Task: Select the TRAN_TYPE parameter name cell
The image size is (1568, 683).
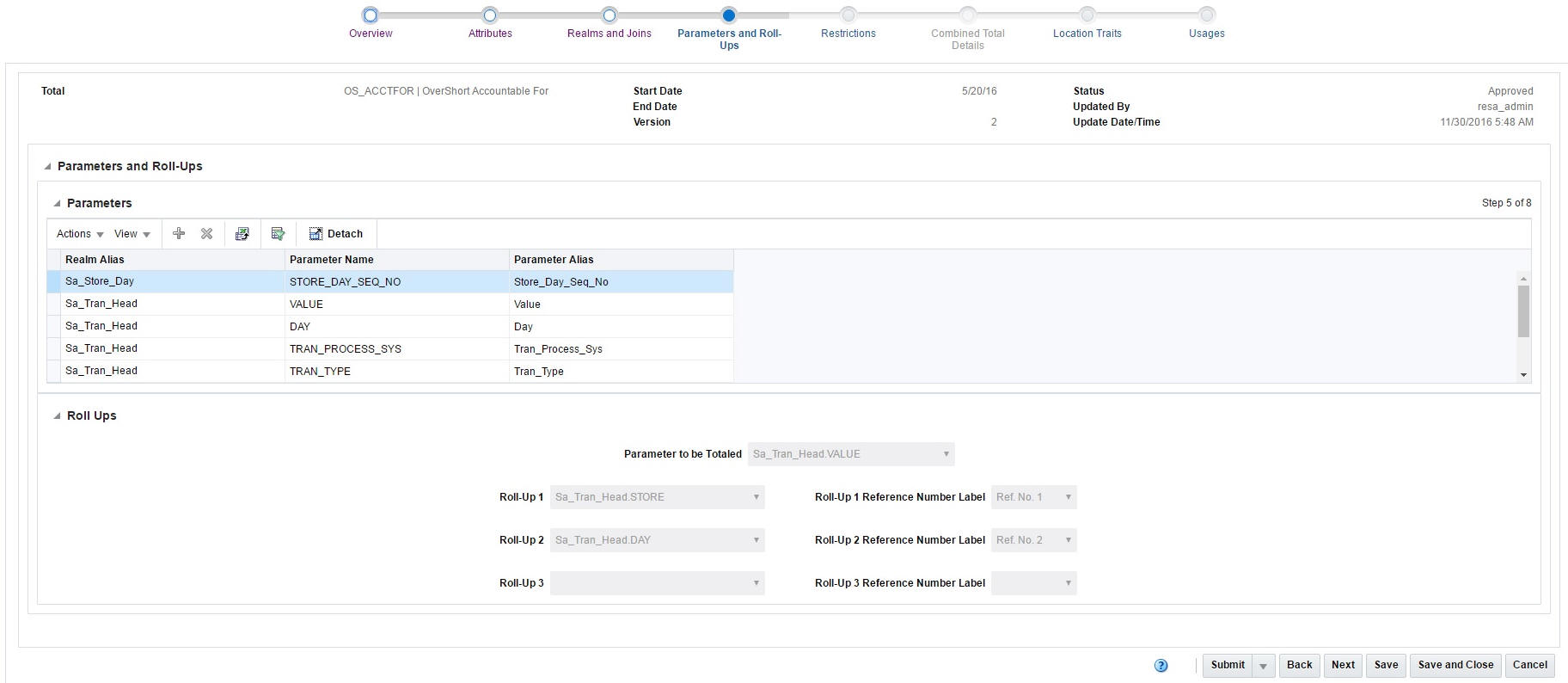Action: point(397,372)
